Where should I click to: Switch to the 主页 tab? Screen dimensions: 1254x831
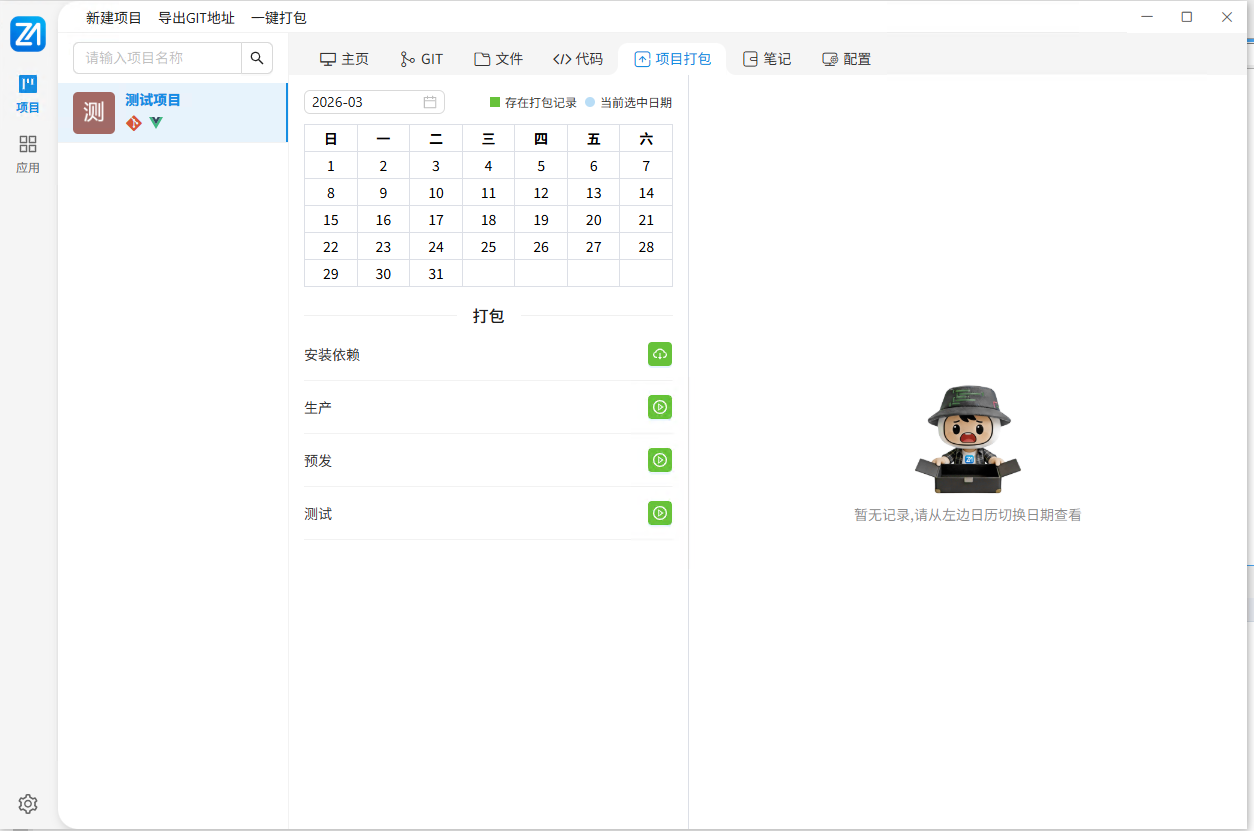pos(344,58)
